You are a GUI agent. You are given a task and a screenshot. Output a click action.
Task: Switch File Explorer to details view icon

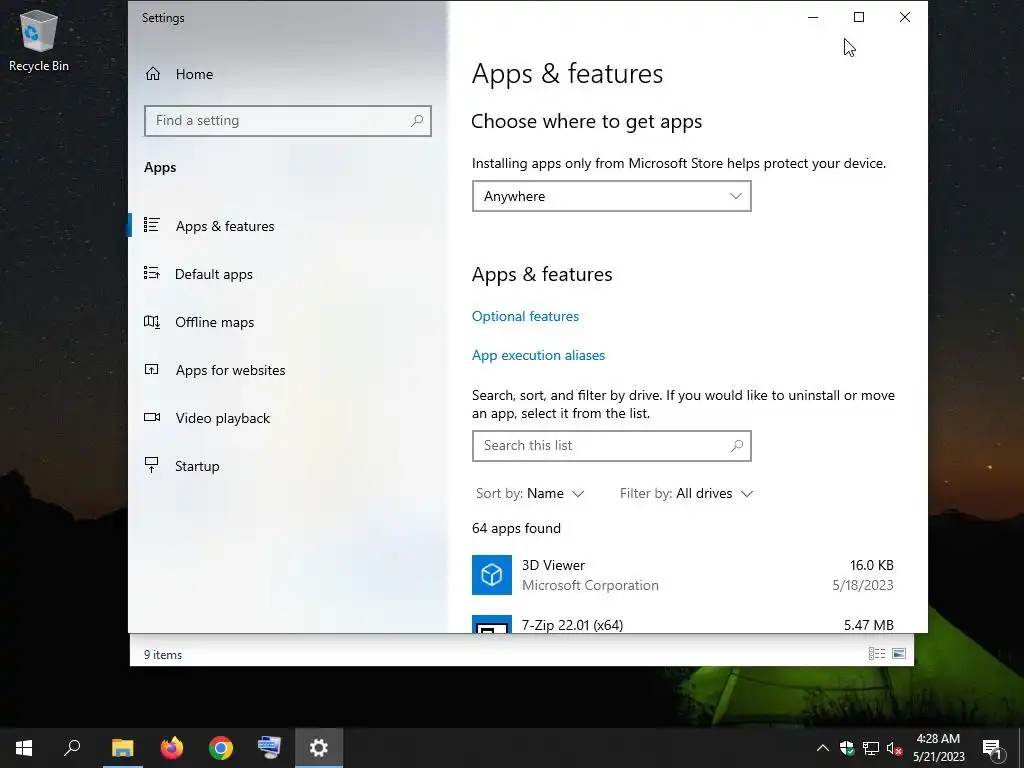click(x=876, y=654)
